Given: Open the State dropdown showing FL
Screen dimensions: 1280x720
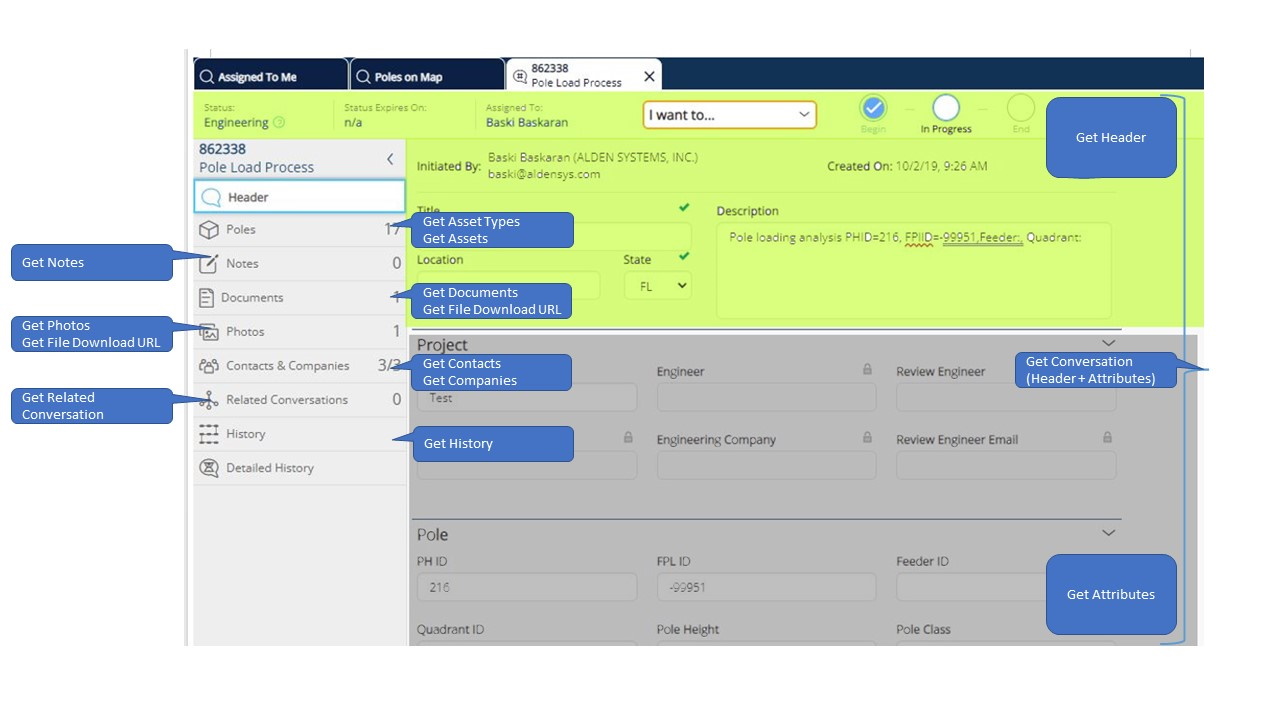Looking at the screenshot, I should (x=658, y=286).
